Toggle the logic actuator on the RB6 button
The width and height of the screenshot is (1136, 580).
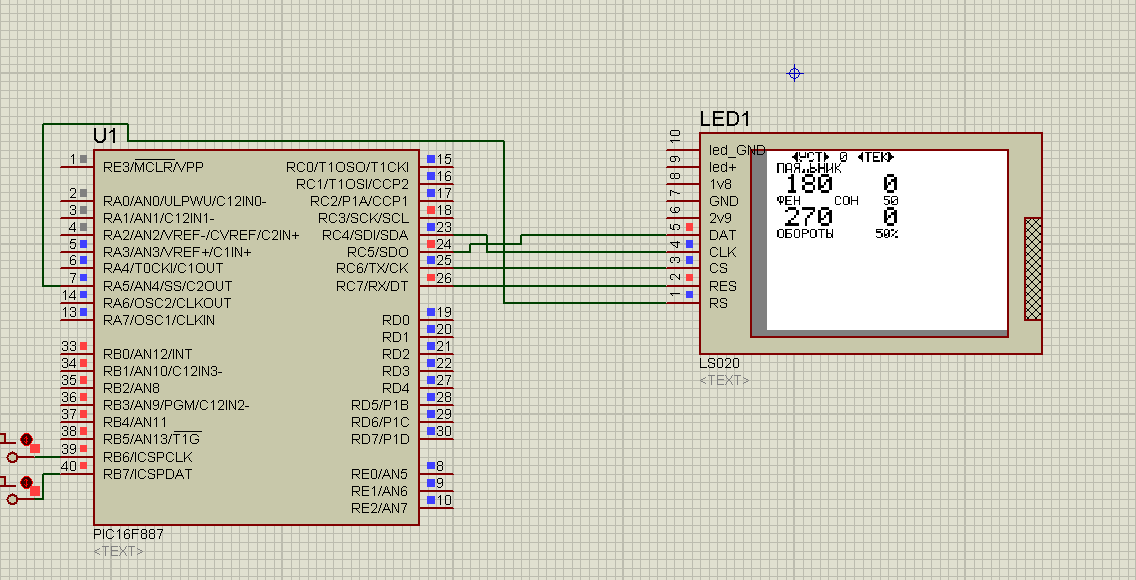point(26,440)
